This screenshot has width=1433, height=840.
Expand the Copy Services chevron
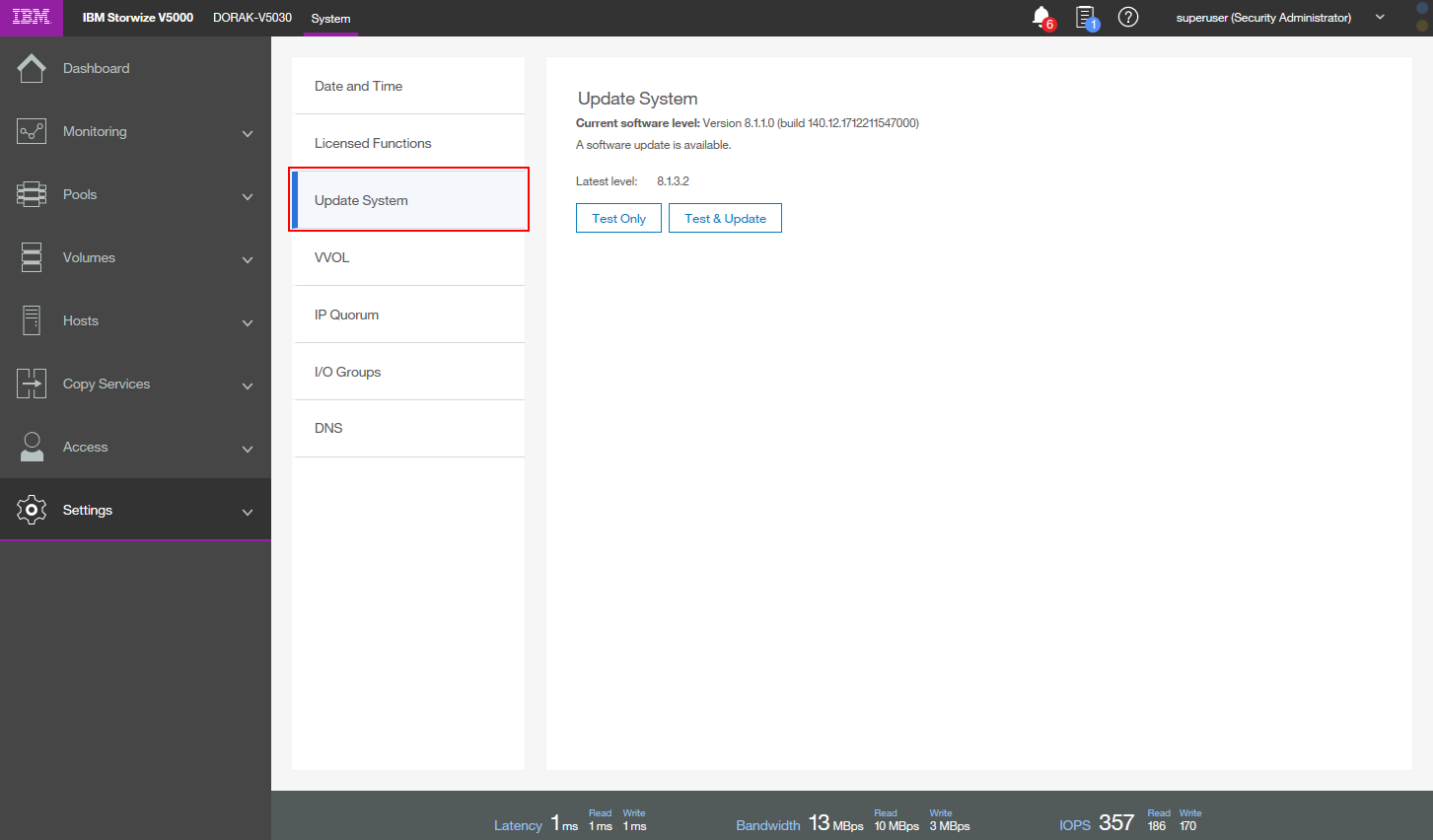click(x=248, y=385)
